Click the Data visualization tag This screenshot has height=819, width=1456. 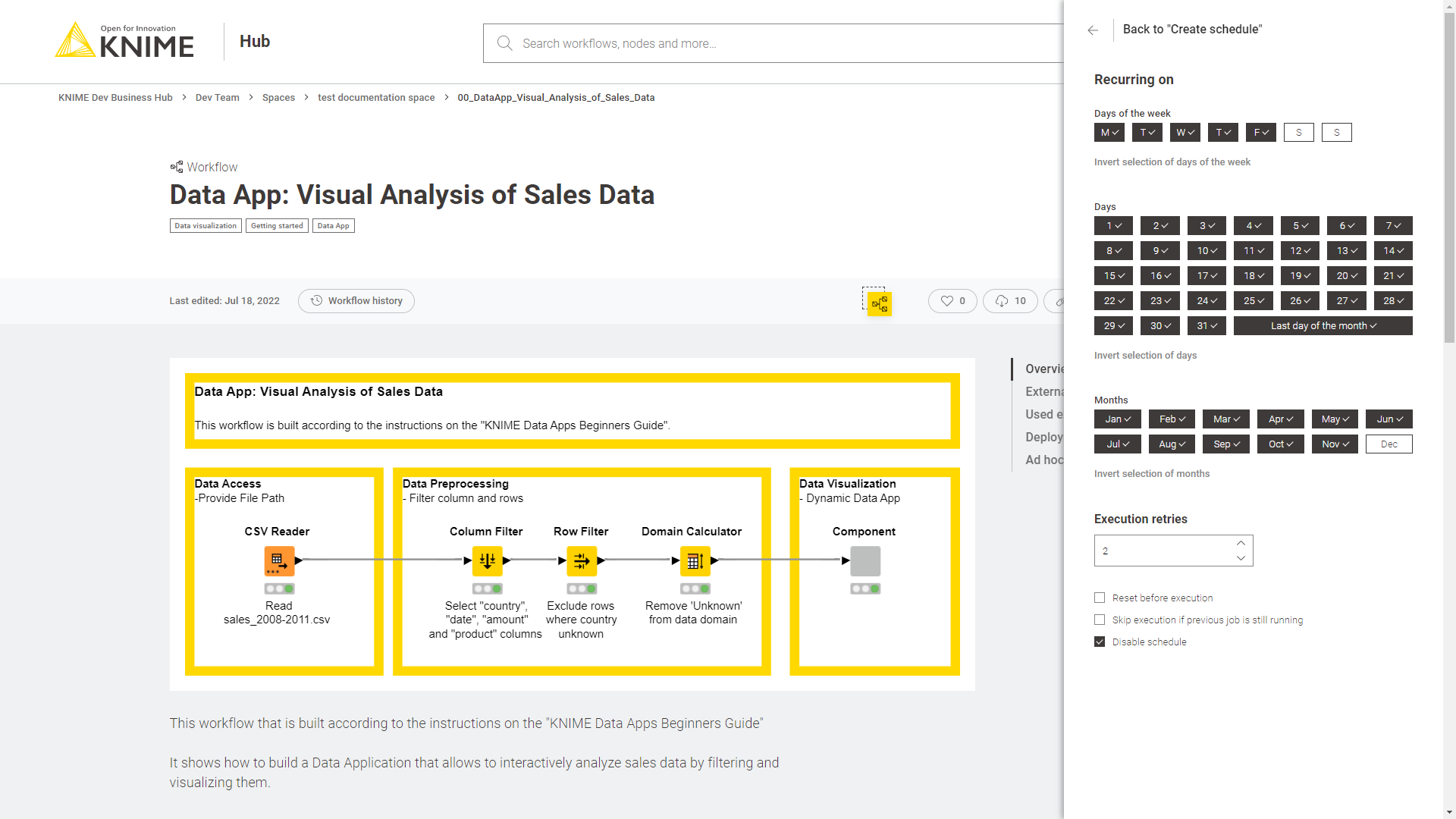click(x=206, y=226)
